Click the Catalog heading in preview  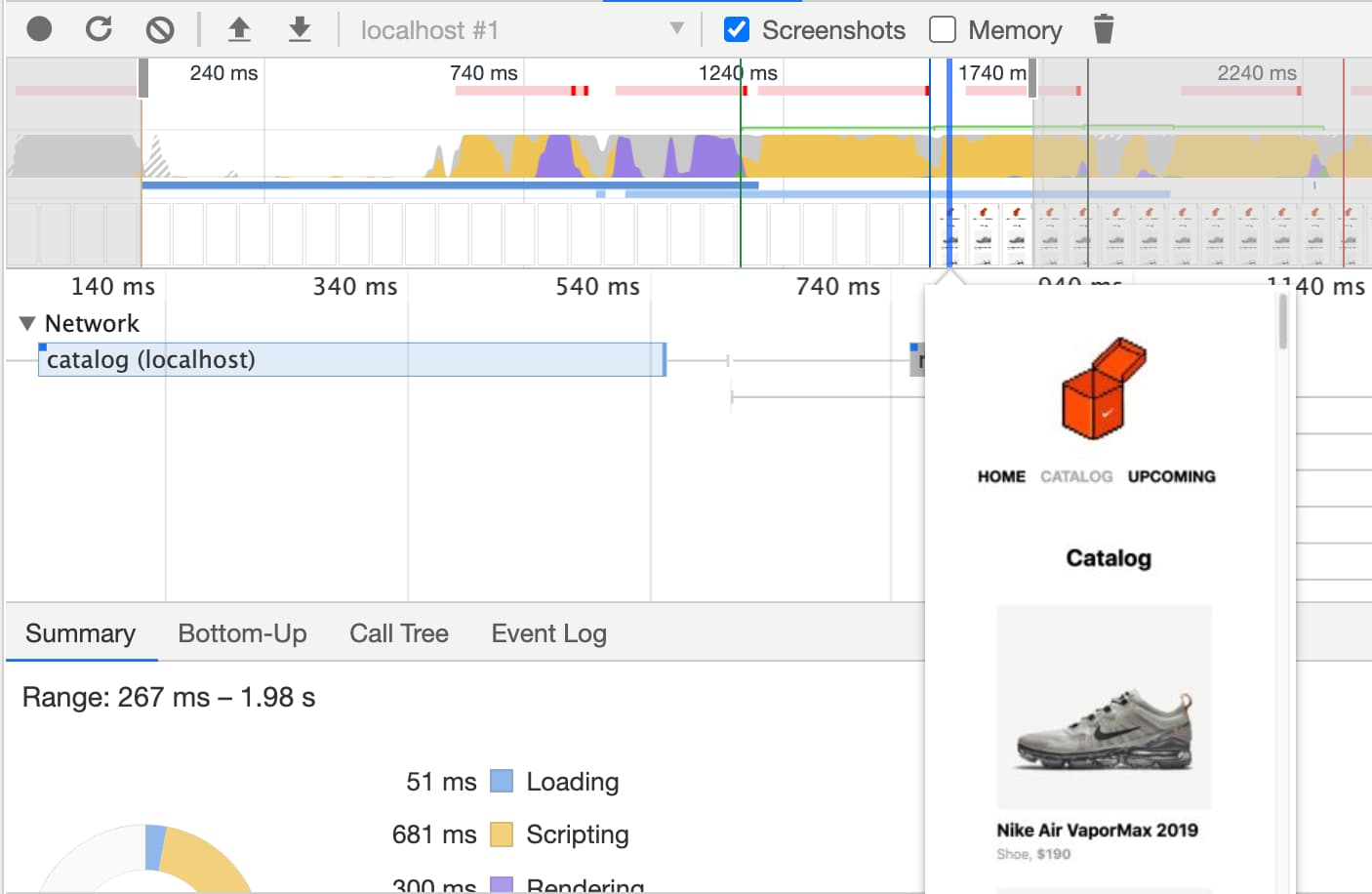[1109, 557]
